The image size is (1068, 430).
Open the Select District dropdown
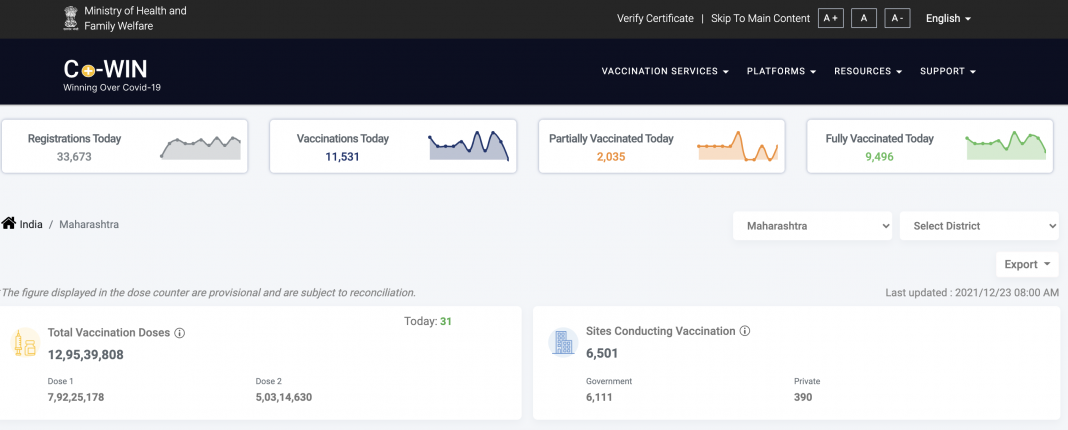click(978, 226)
